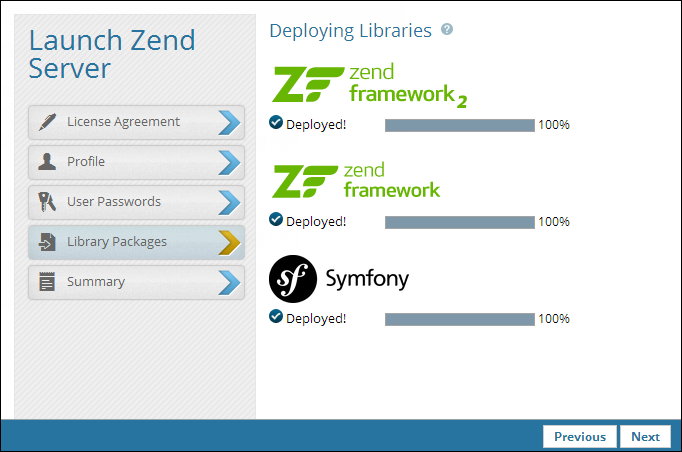Click the Next button

coord(645,437)
